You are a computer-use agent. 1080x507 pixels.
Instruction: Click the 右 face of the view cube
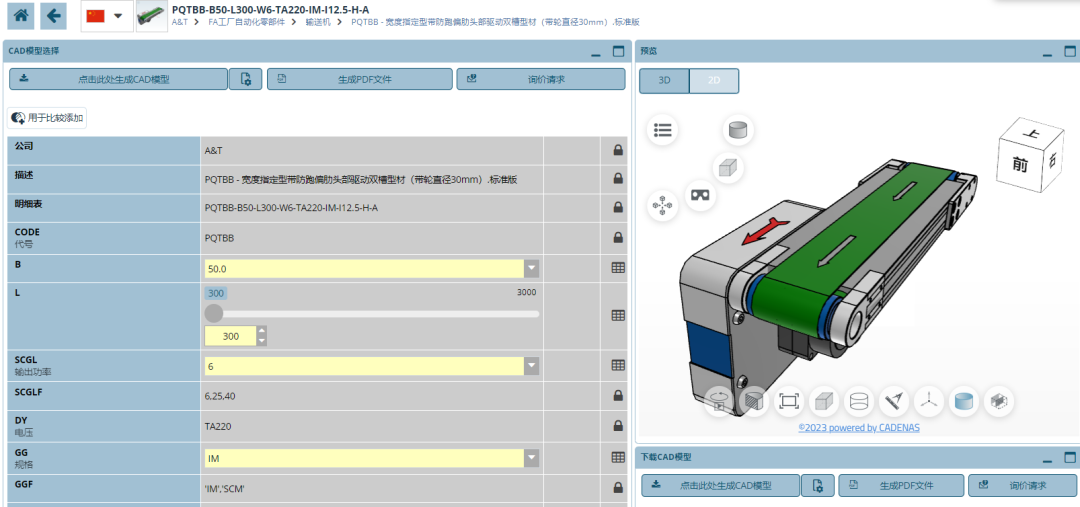pos(1052,161)
